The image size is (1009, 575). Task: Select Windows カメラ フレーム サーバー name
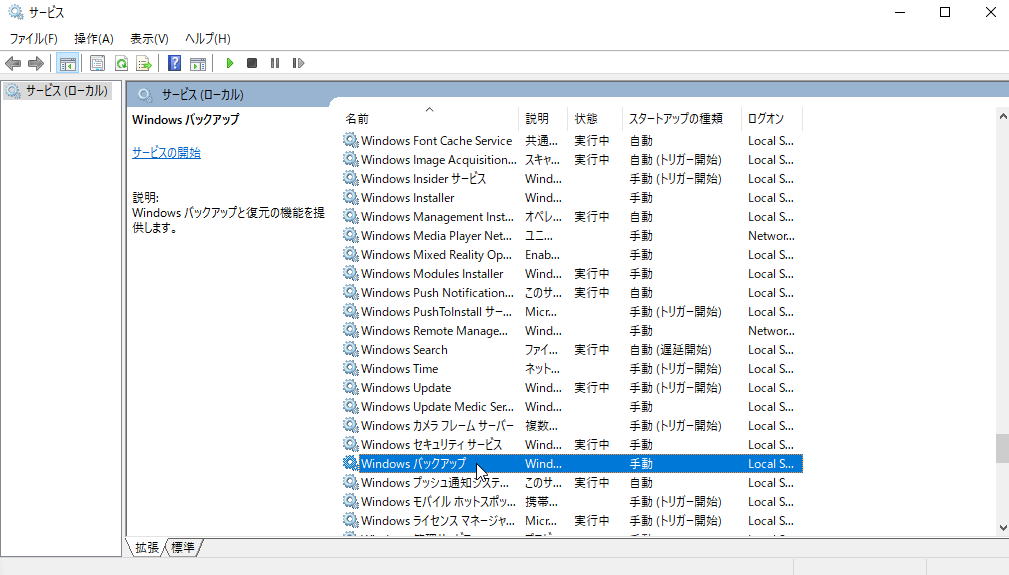438,425
